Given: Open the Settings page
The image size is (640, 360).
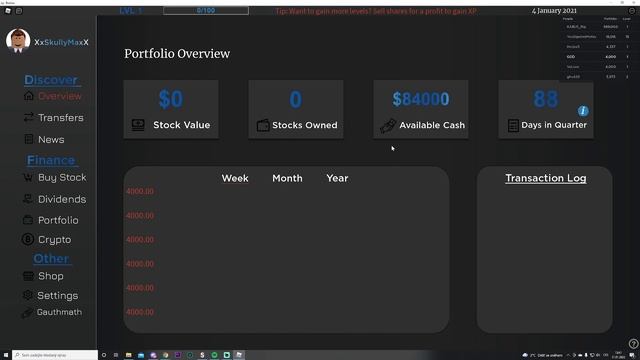Looking at the screenshot, I should point(58,296).
